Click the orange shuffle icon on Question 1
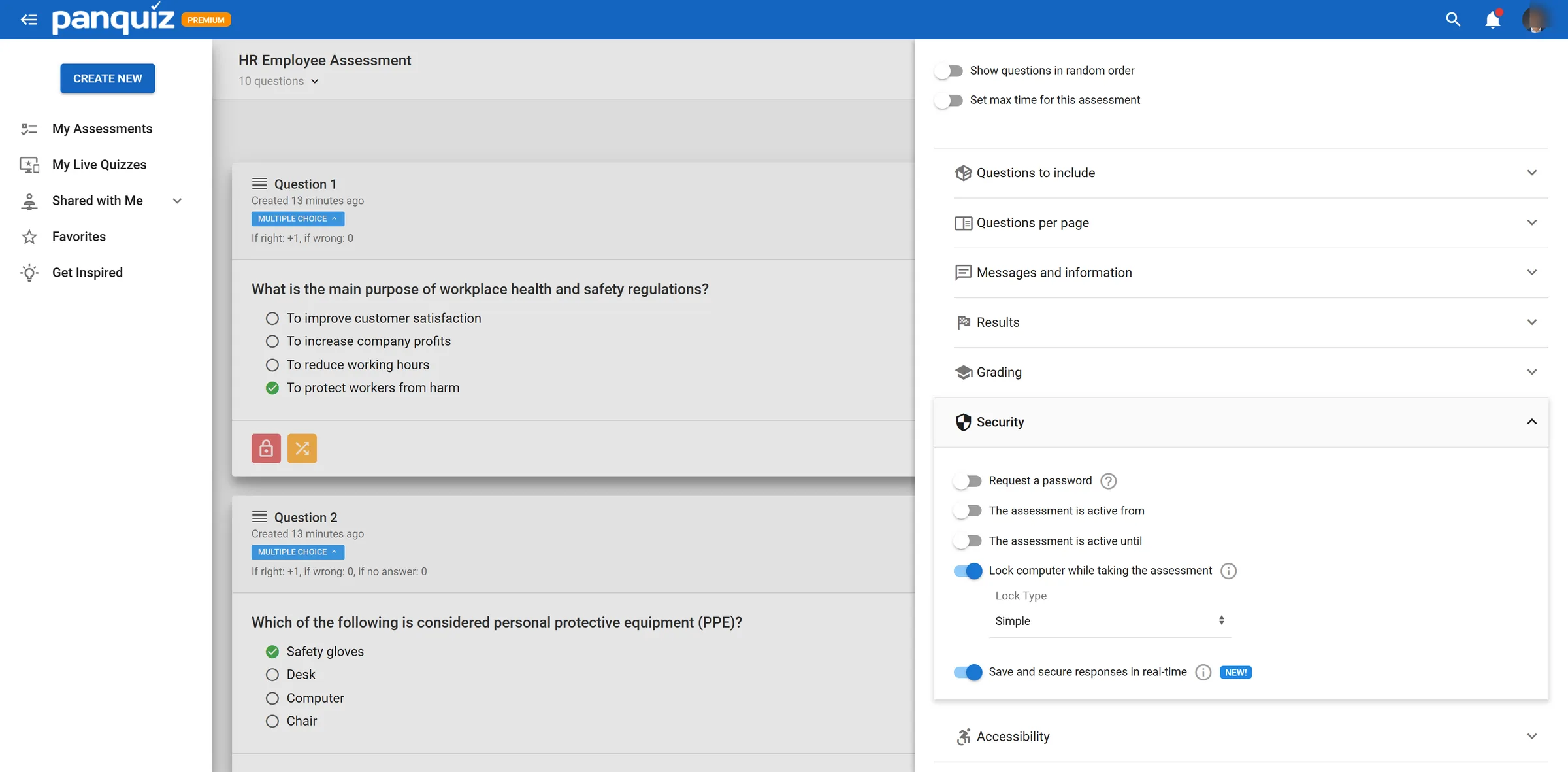The image size is (1568, 772). tap(302, 448)
